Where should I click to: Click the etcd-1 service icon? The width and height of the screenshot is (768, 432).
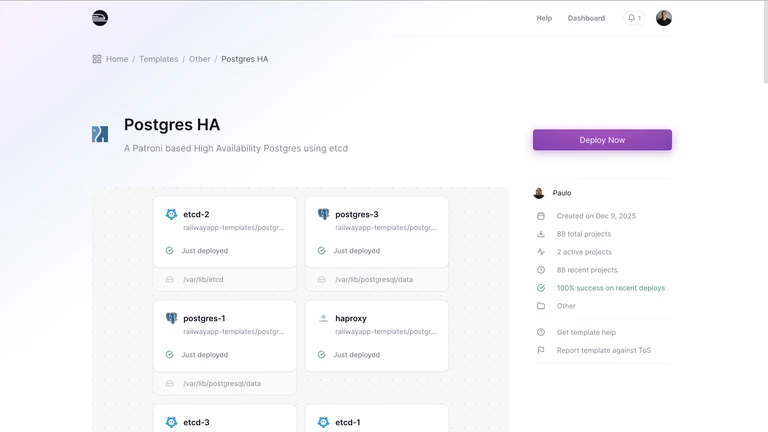323,422
